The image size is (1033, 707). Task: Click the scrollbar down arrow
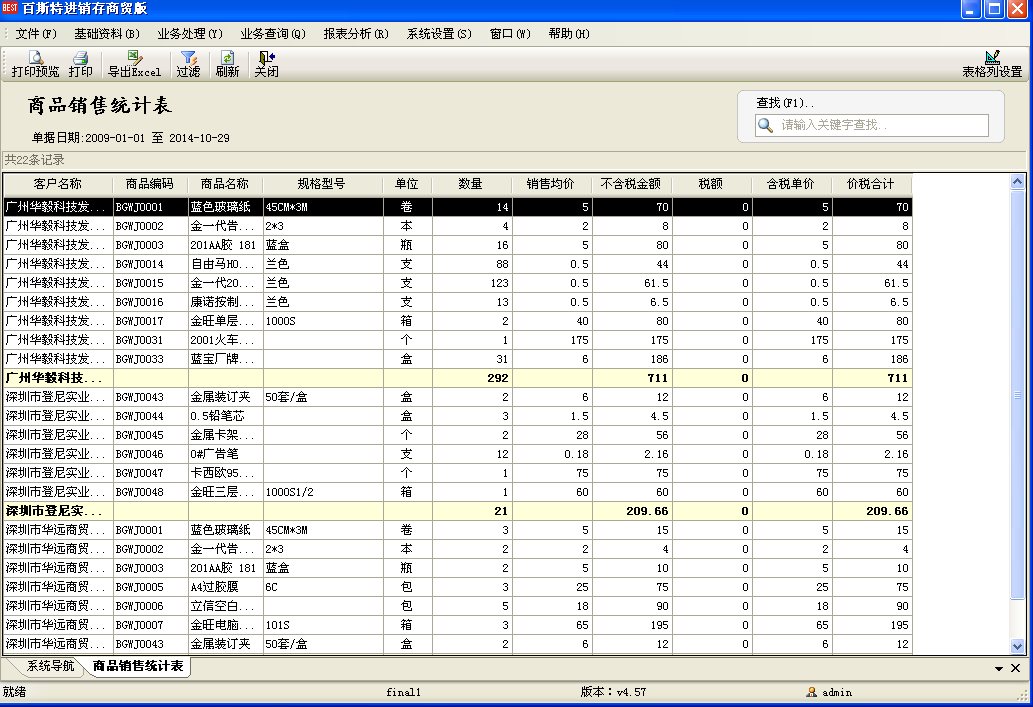1018,646
